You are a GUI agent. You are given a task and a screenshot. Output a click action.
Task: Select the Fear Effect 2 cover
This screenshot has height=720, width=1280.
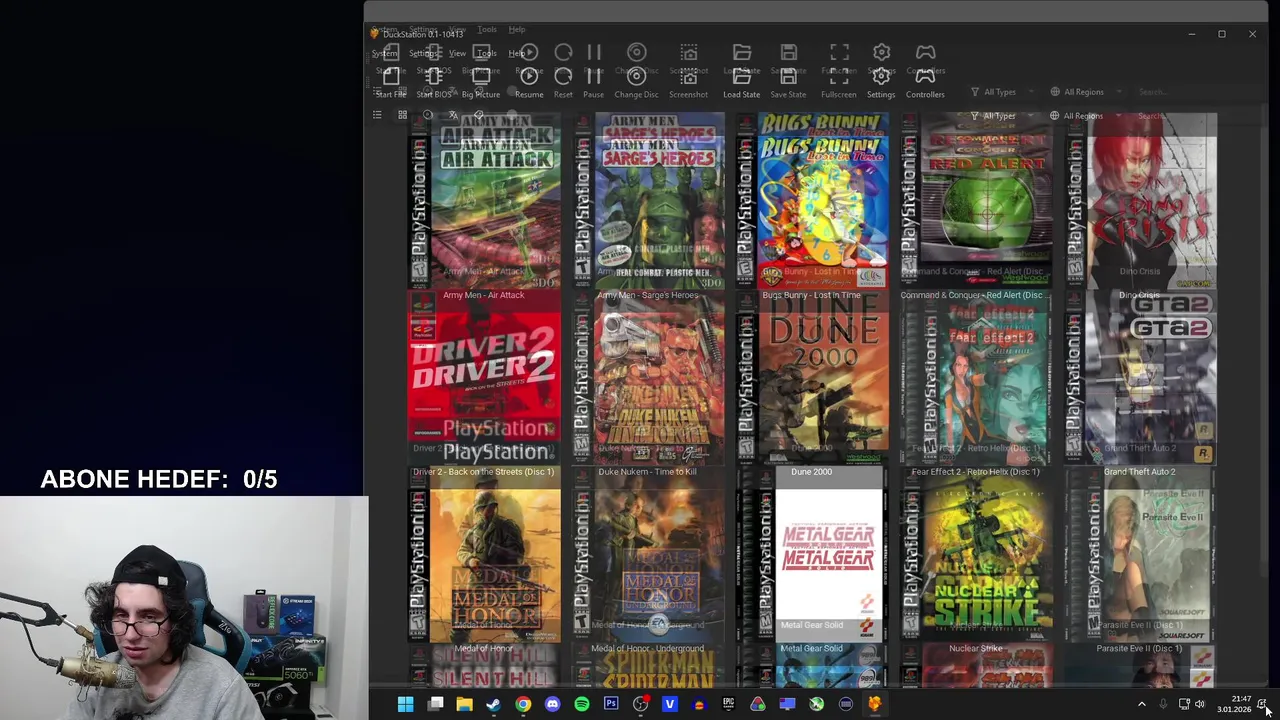pos(976,390)
